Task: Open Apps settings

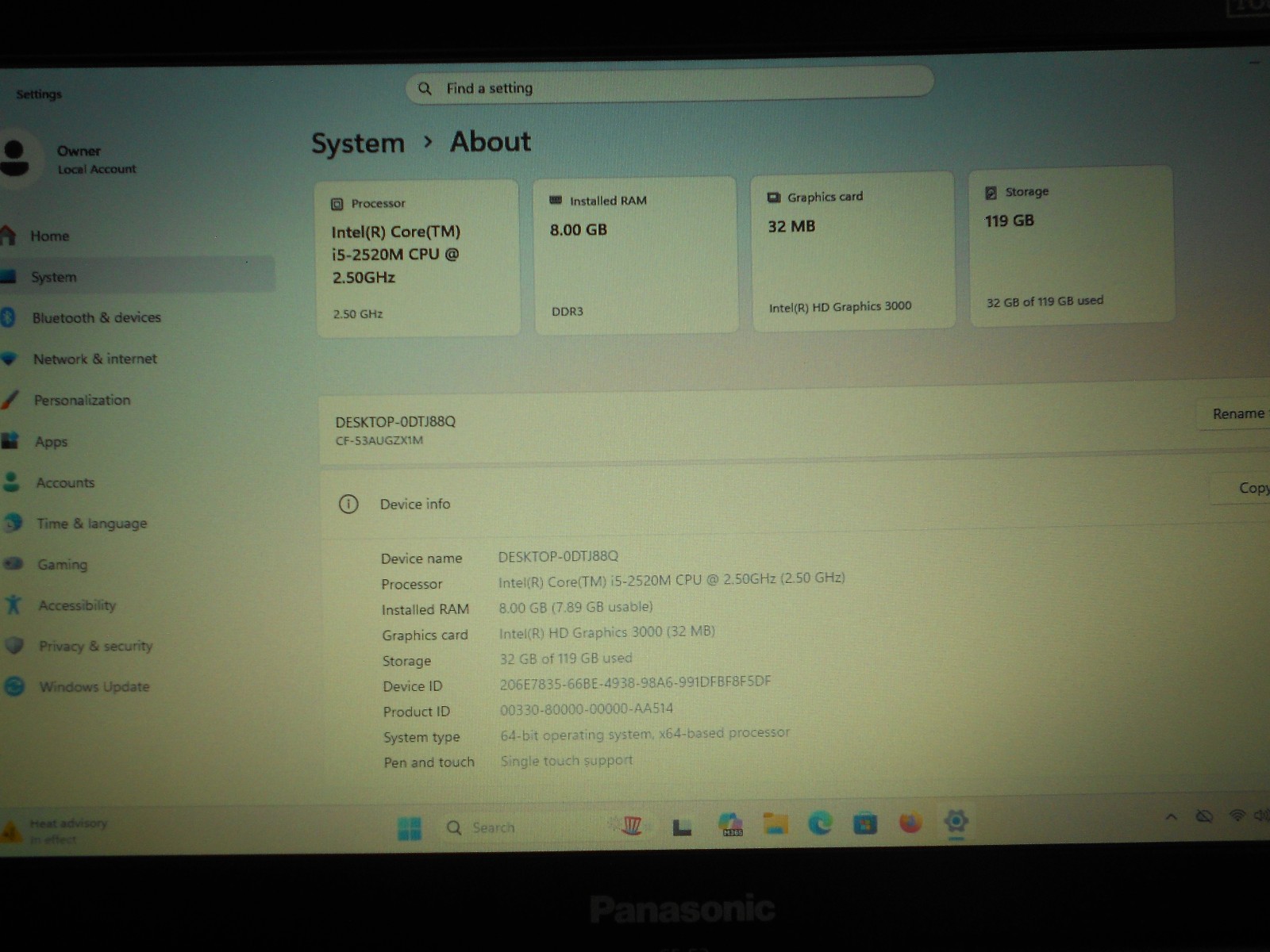Action: tap(51, 442)
